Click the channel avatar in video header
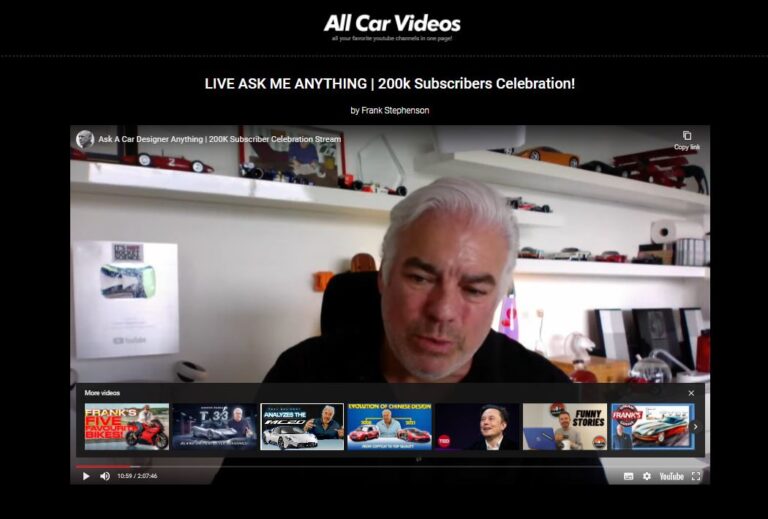Image resolution: width=768 pixels, height=519 pixels. click(85, 139)
